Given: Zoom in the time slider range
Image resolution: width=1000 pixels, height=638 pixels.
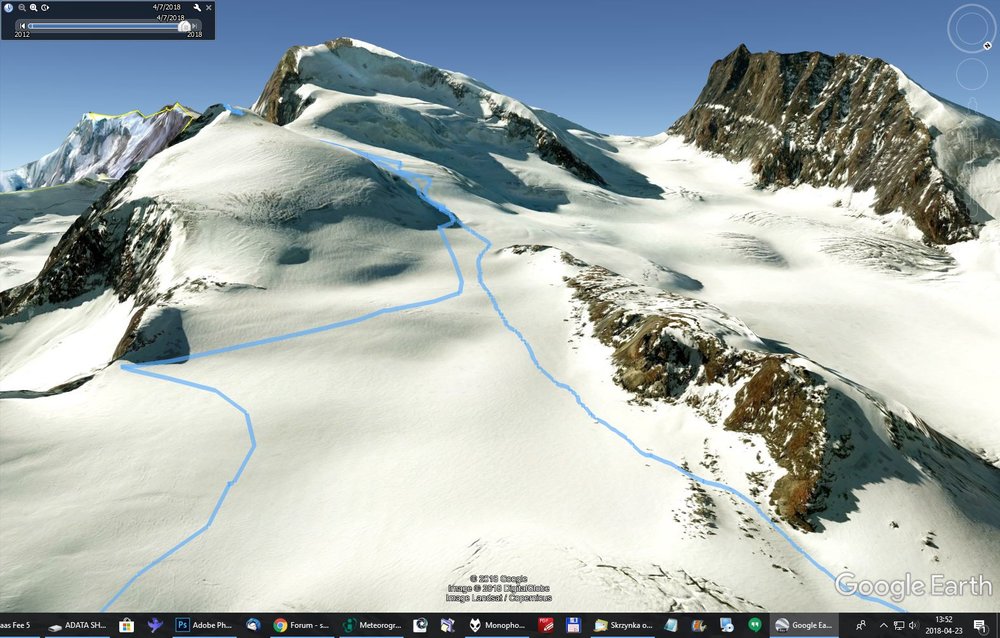Looking at the screenshot, I should pyautogui.click(x=33, y=8).
